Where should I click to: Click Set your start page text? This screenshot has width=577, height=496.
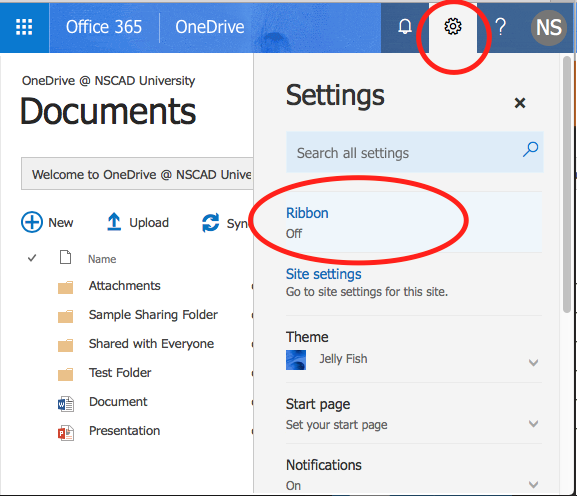336,425
